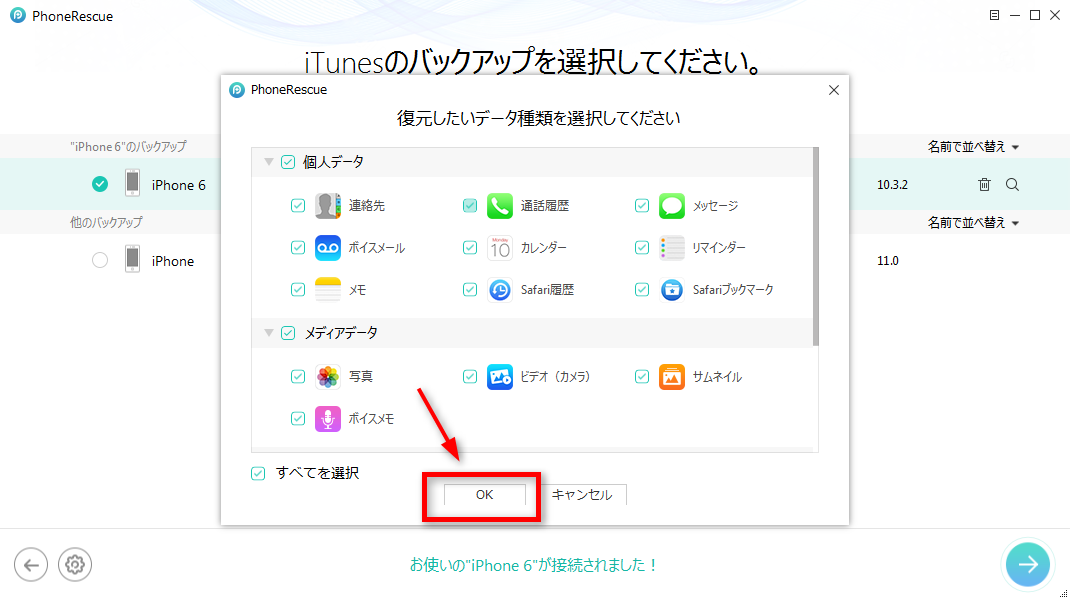Click the Calendar (カレンダー) icon
The width and height of the screenshot is (1070, 600).
pos(500,248)
